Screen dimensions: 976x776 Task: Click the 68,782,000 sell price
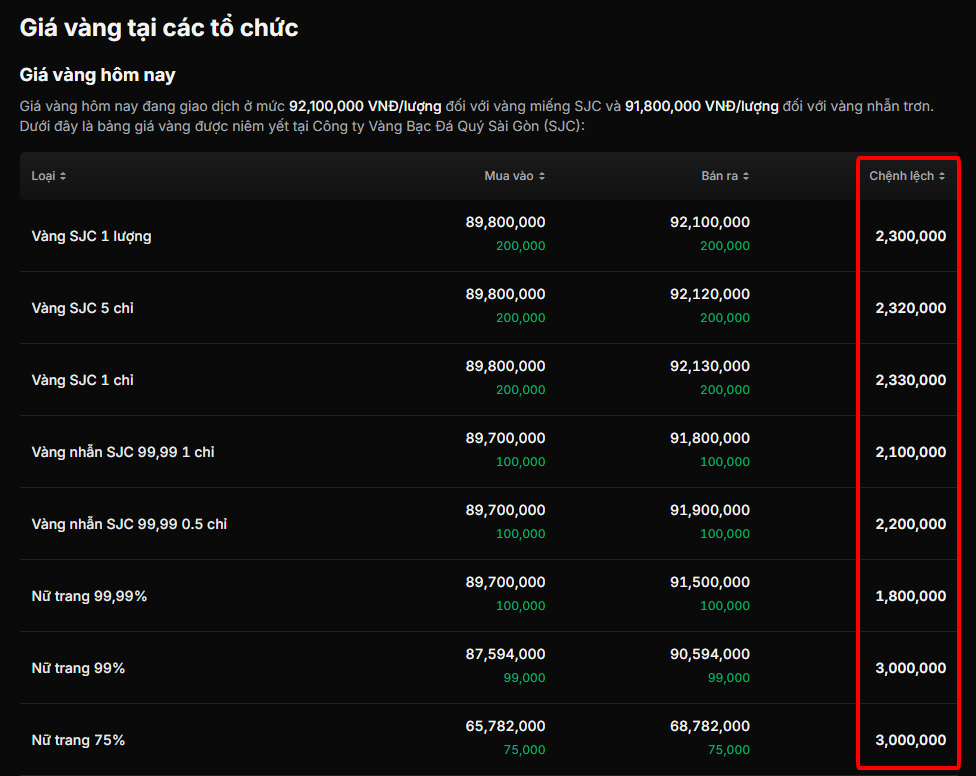point(710,726)
